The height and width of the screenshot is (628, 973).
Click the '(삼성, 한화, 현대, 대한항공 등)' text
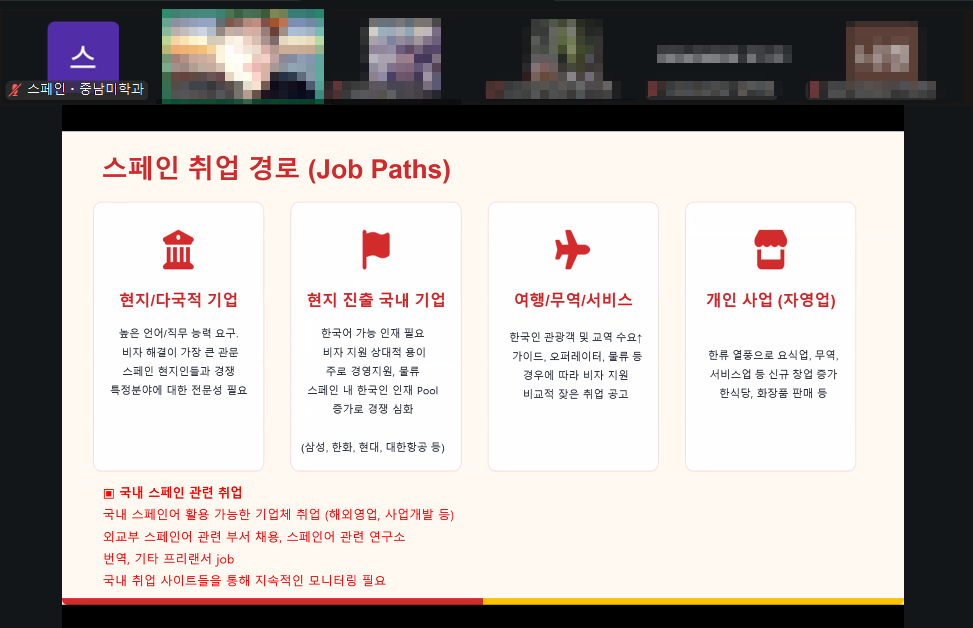[x=373, y=447]
